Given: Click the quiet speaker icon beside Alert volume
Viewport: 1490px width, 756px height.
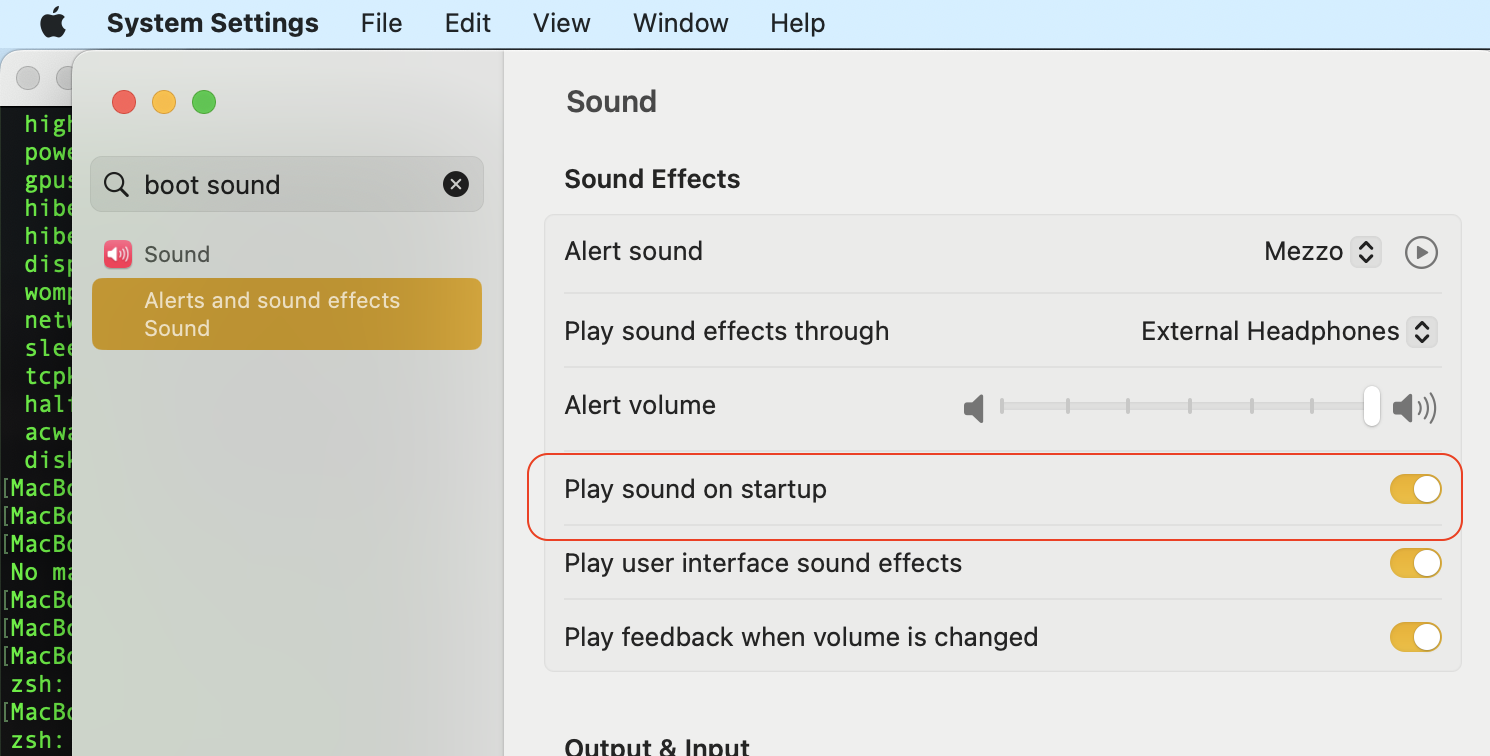Looking at the screenshot, I should 974,408.
